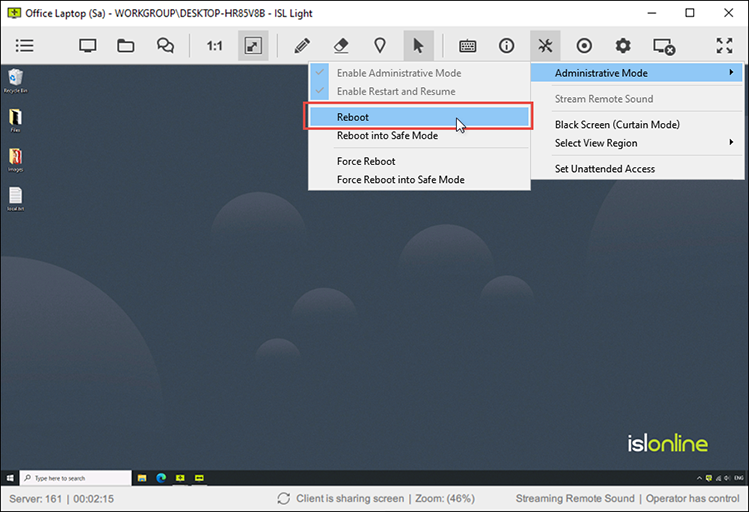The width and height of the screenshot is (749, 512).
Task: Click the keyboard icon in the toolbar
Action: [x=467, y=45]
